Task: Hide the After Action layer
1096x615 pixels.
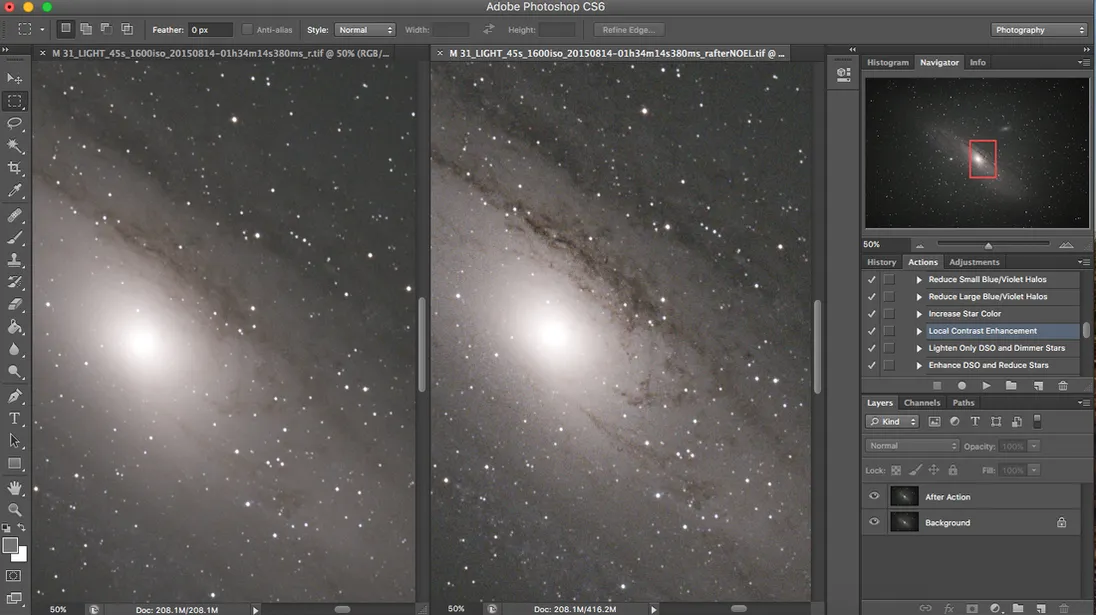Action: 874,496
